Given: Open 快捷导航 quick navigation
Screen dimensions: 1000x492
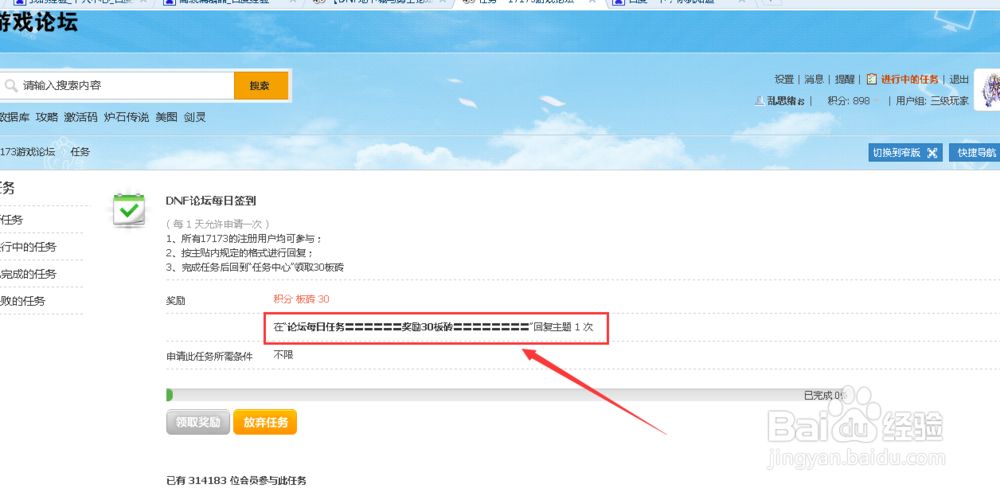Looking at the screenshot, I should (974, 153).
